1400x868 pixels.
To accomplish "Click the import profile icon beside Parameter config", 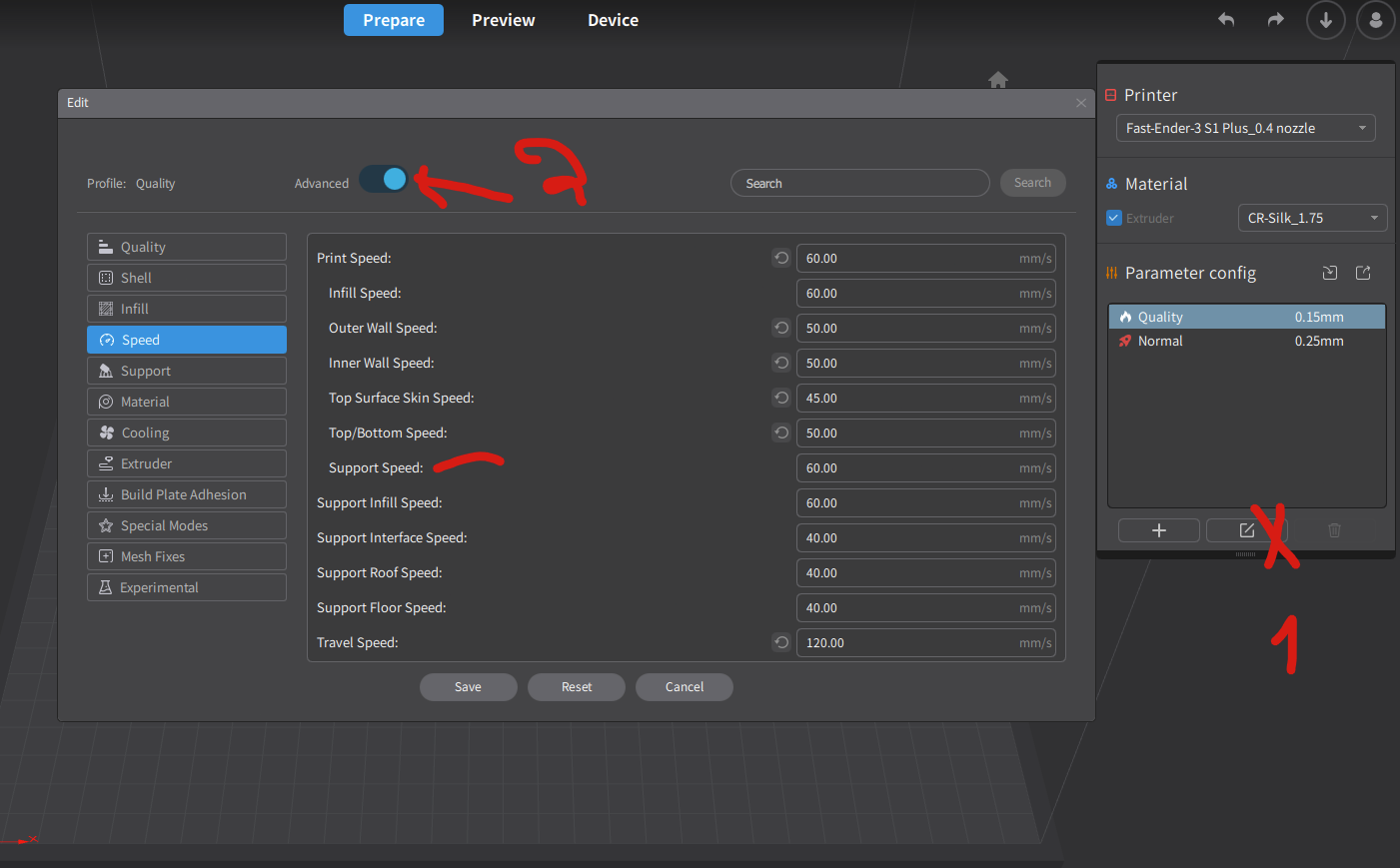I will pos(1329,273).
